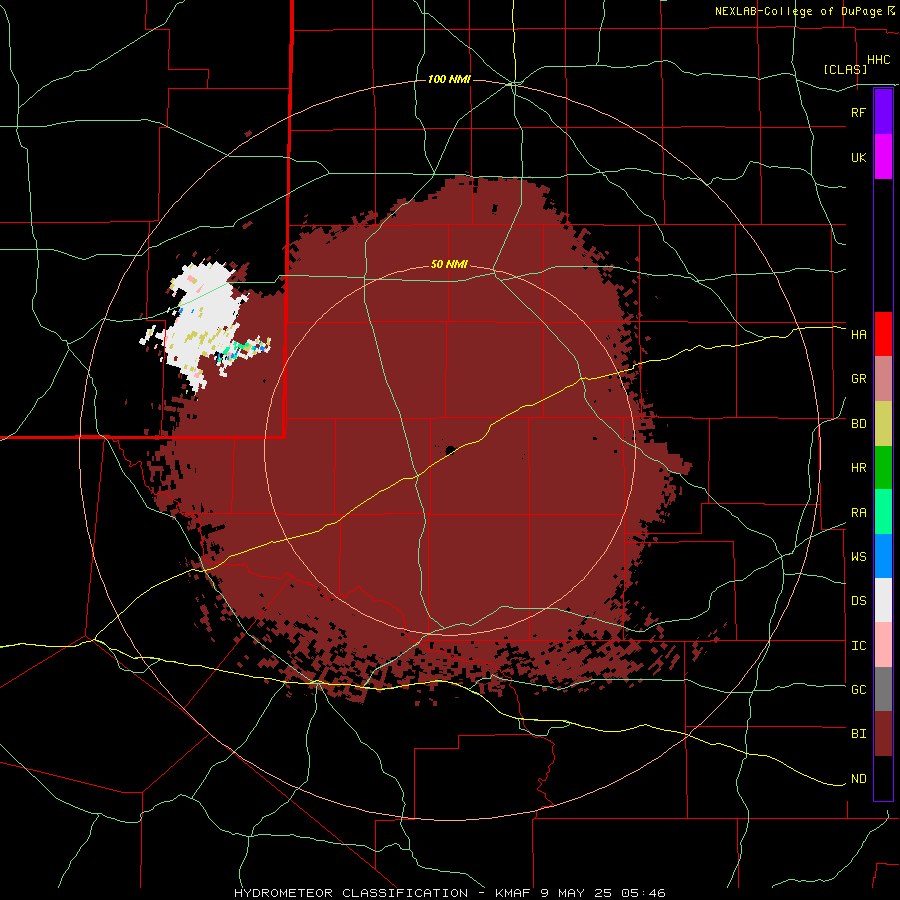Click the RA legend label
This screenshot has width=900, height=900.
click(x=858, y=513)
